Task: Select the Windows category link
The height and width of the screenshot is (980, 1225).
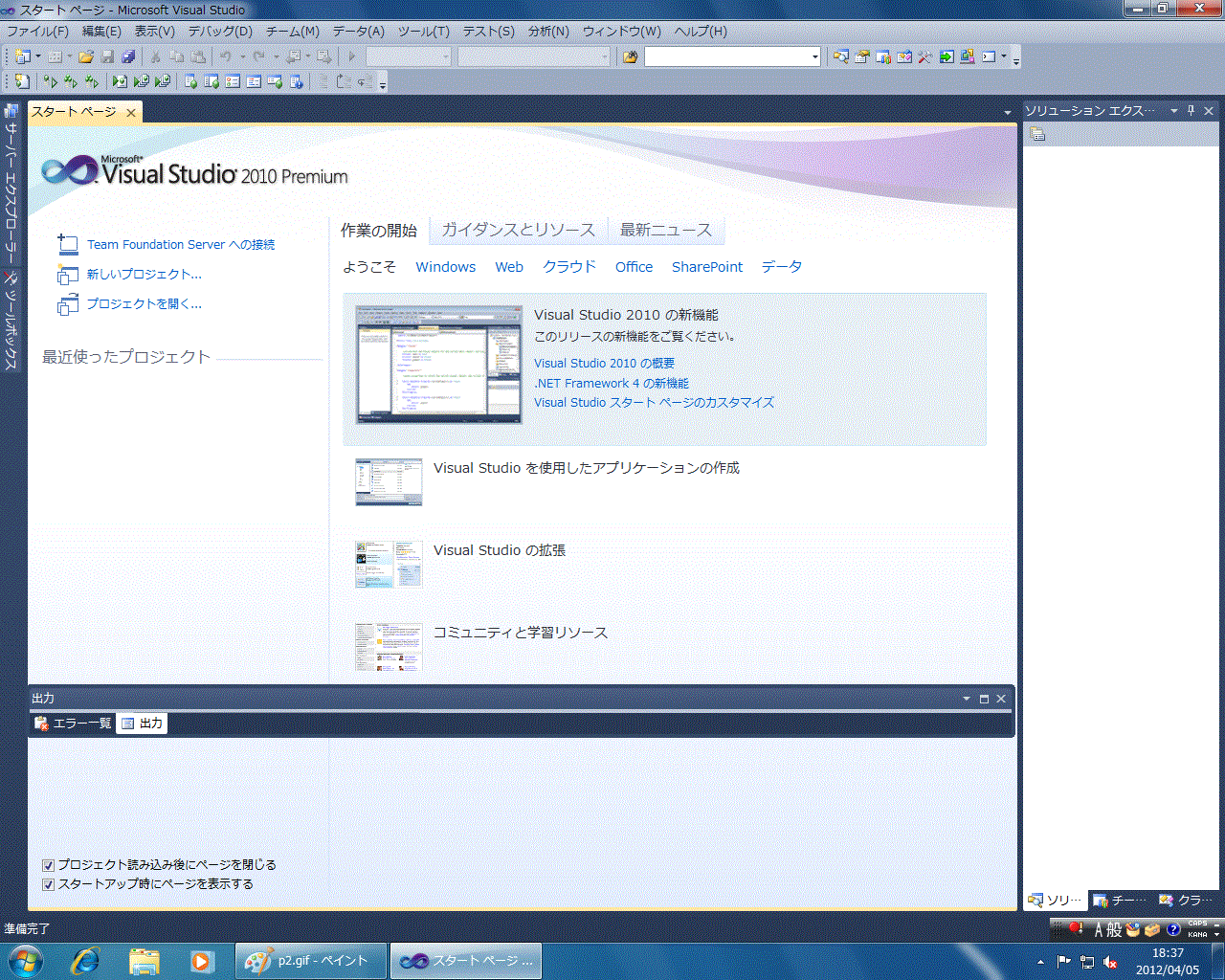Action: coord(446,267)
